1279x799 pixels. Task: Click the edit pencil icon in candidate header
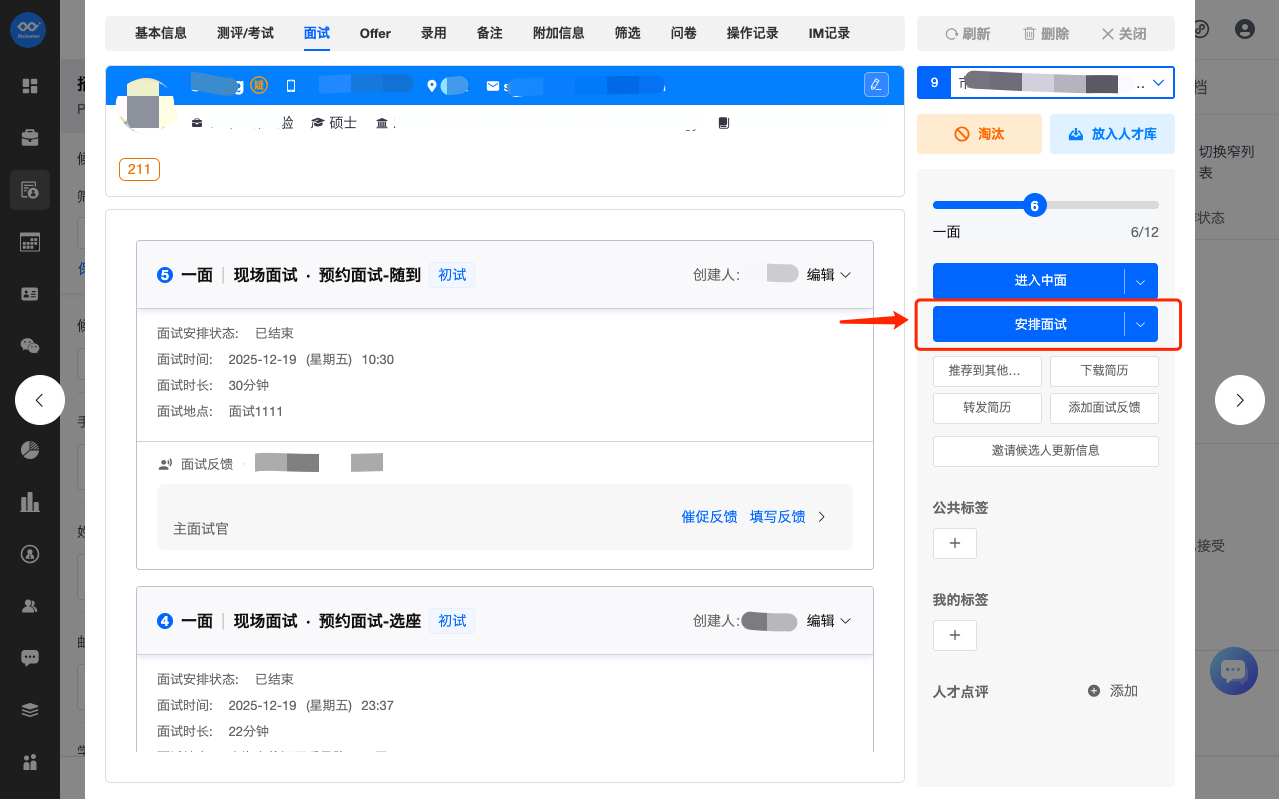click(876, 84)
